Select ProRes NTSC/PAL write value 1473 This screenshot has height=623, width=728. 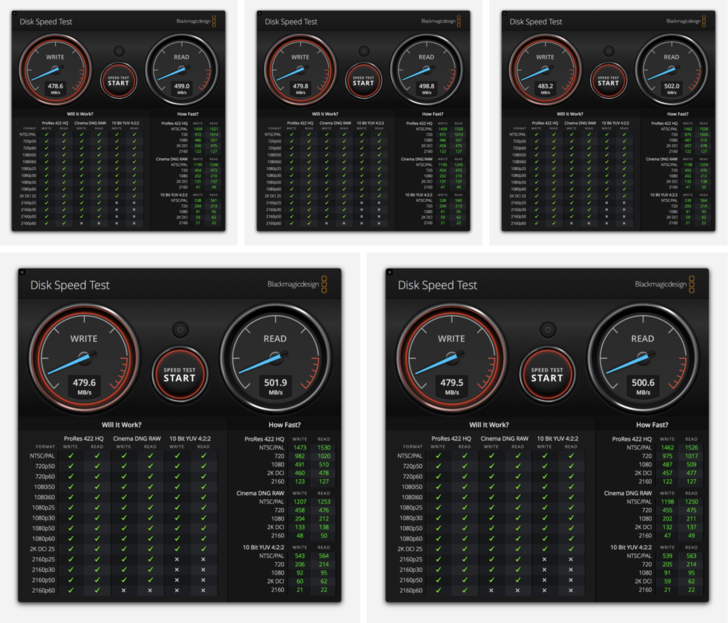point(300,448)
